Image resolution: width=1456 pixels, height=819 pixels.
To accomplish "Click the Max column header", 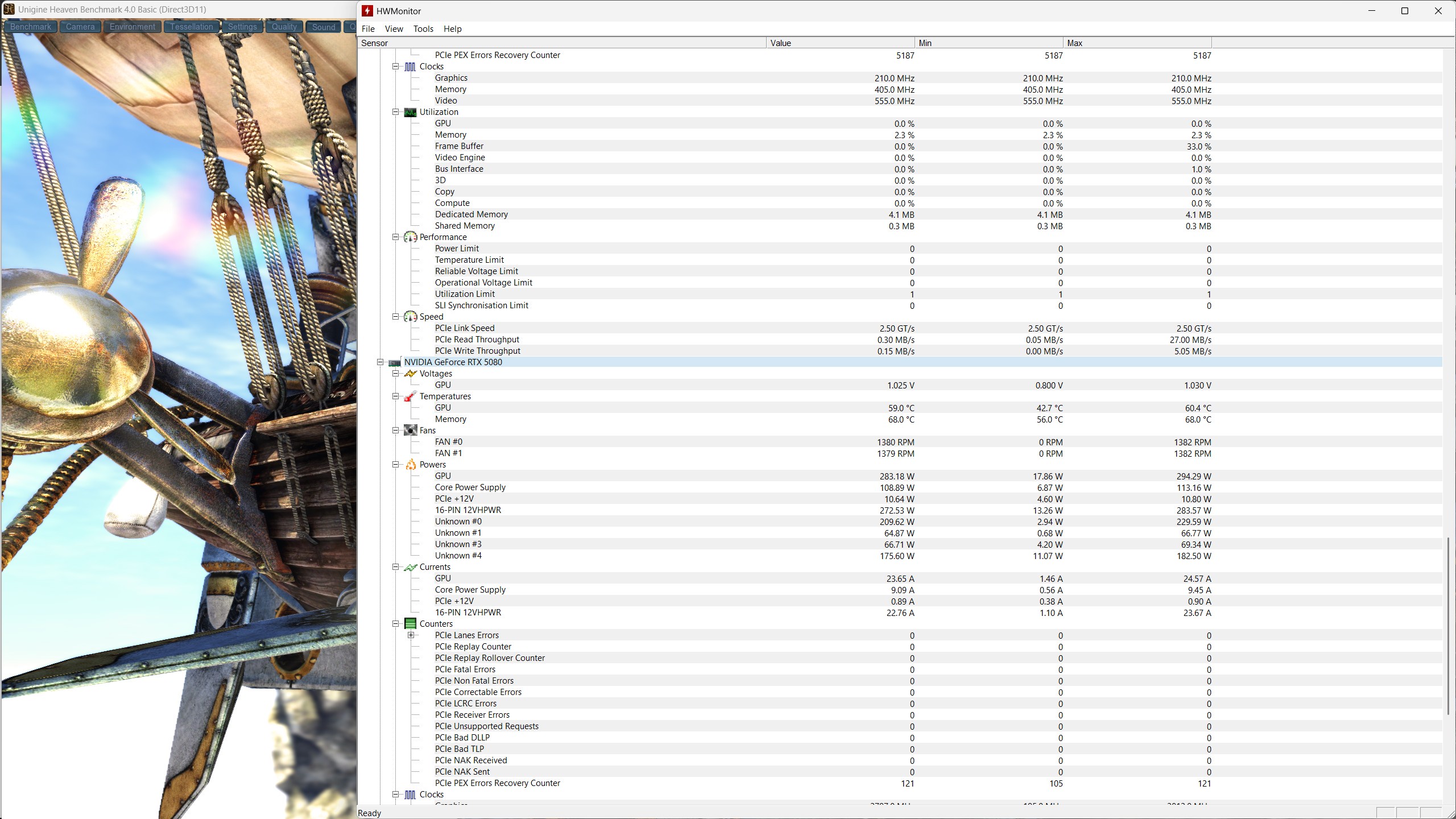I will (1137, 43).
